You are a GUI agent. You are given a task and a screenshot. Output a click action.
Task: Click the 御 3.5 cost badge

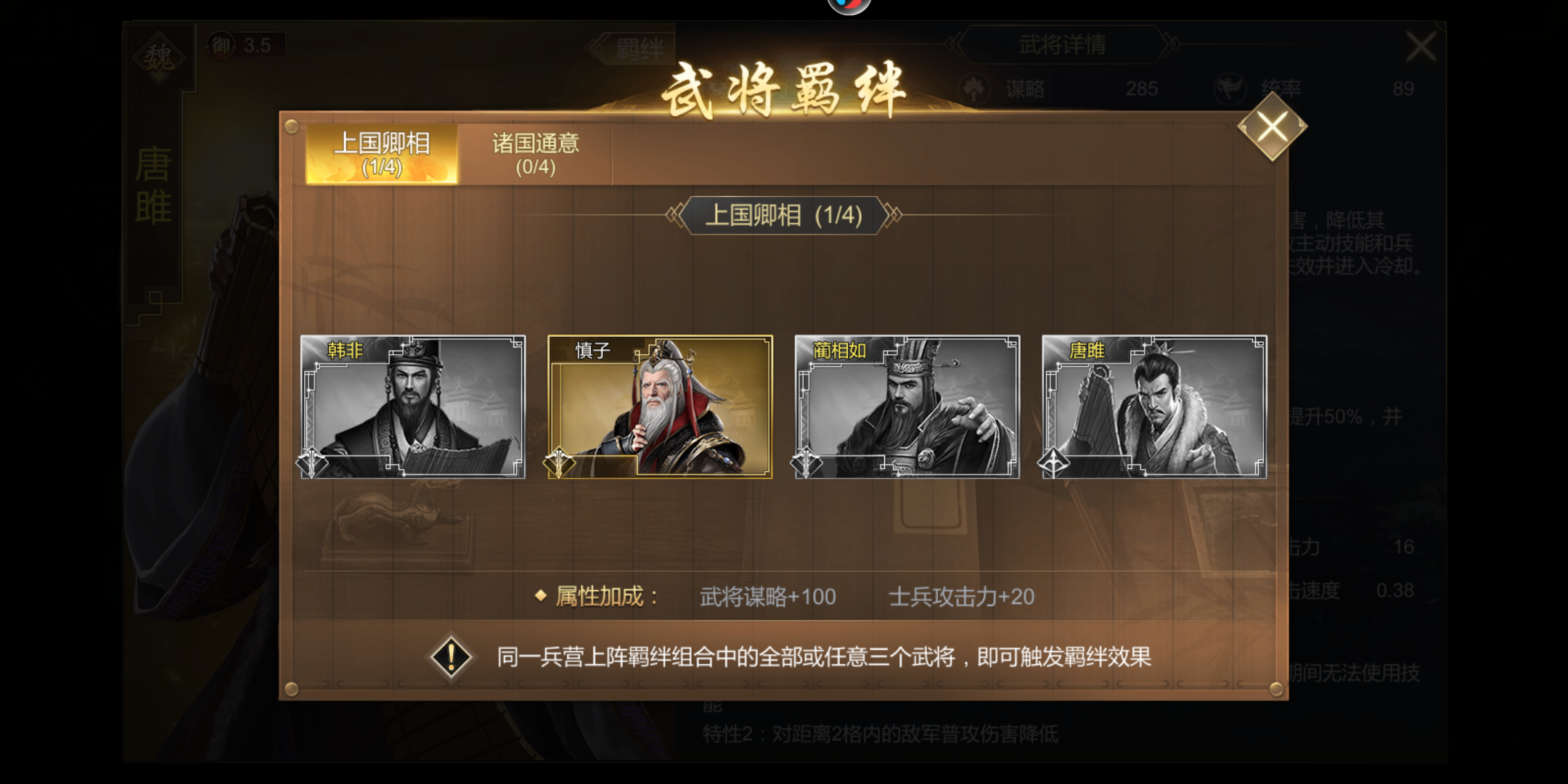[x=246, y=46]
